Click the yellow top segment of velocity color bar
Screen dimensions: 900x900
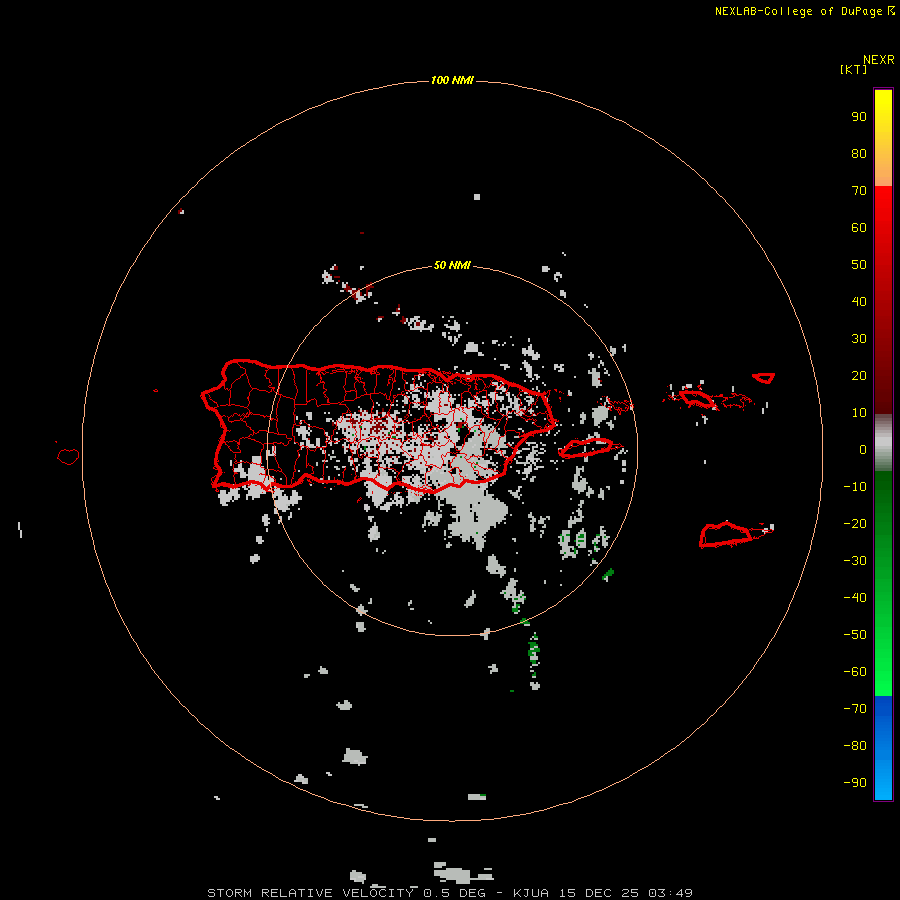pyautogui.click(x=883, y=138)
